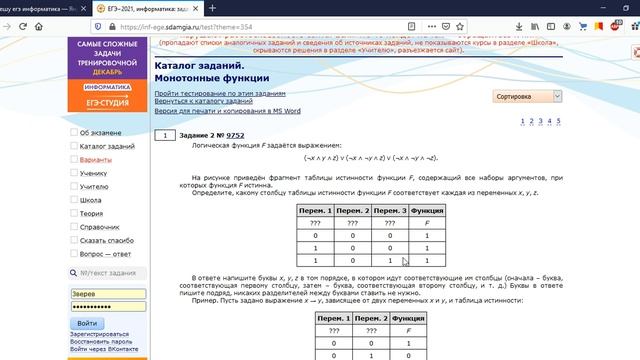Go to page 3 of tasks

point(540,121)
